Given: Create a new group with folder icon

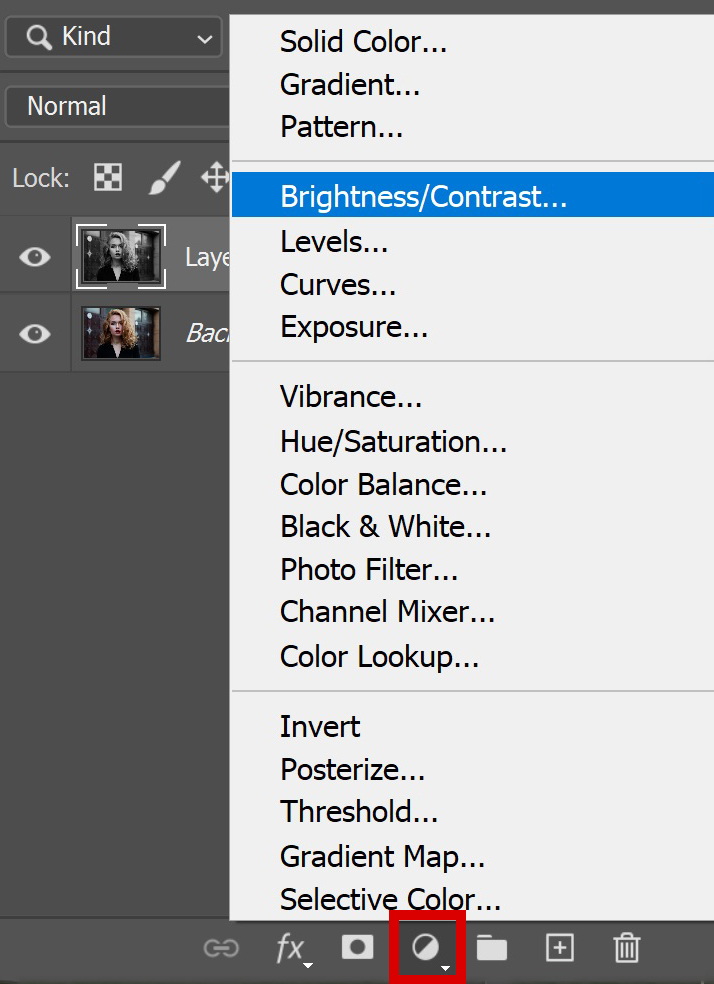Looking at the screenshot, I should (x=491, y=948).
